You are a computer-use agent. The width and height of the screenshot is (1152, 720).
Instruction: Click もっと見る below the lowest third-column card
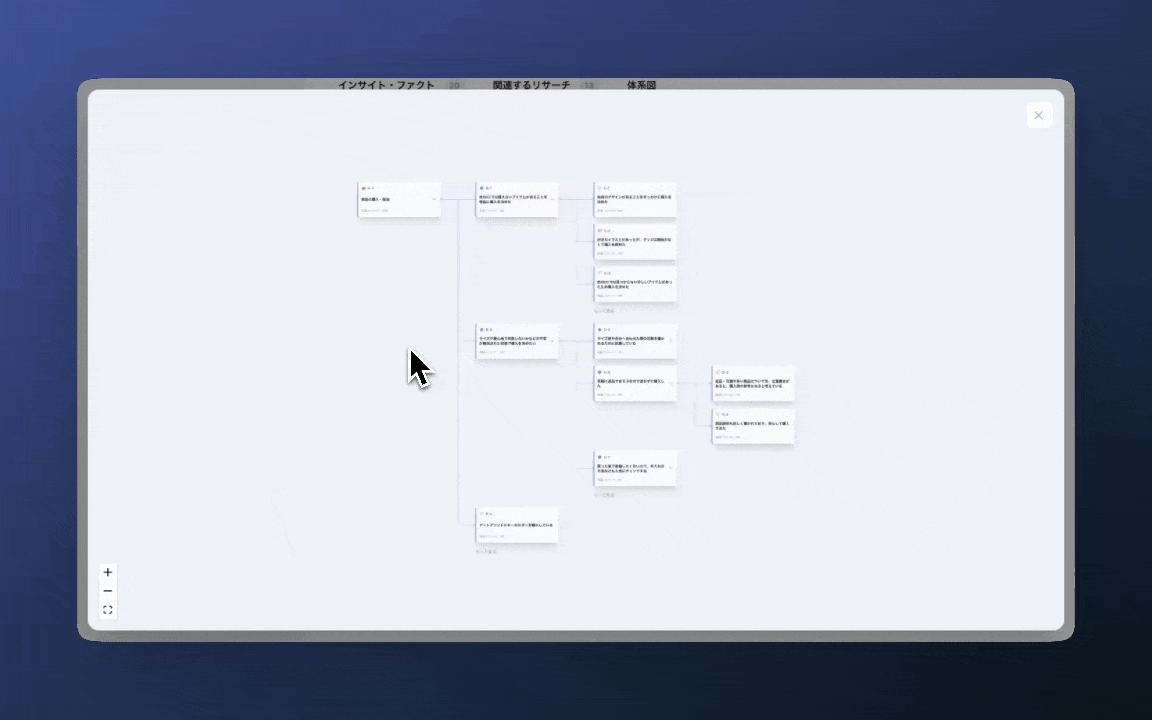604,494
